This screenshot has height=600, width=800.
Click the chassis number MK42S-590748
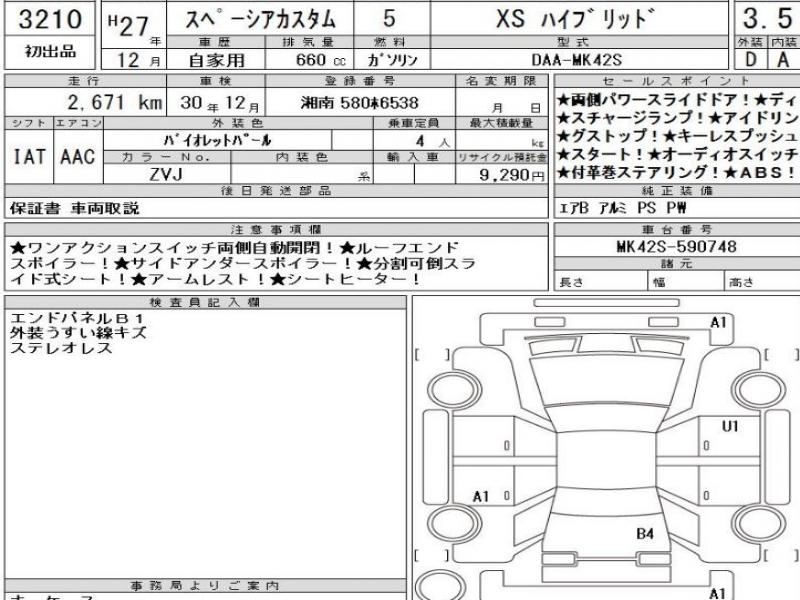coord(675,246)
